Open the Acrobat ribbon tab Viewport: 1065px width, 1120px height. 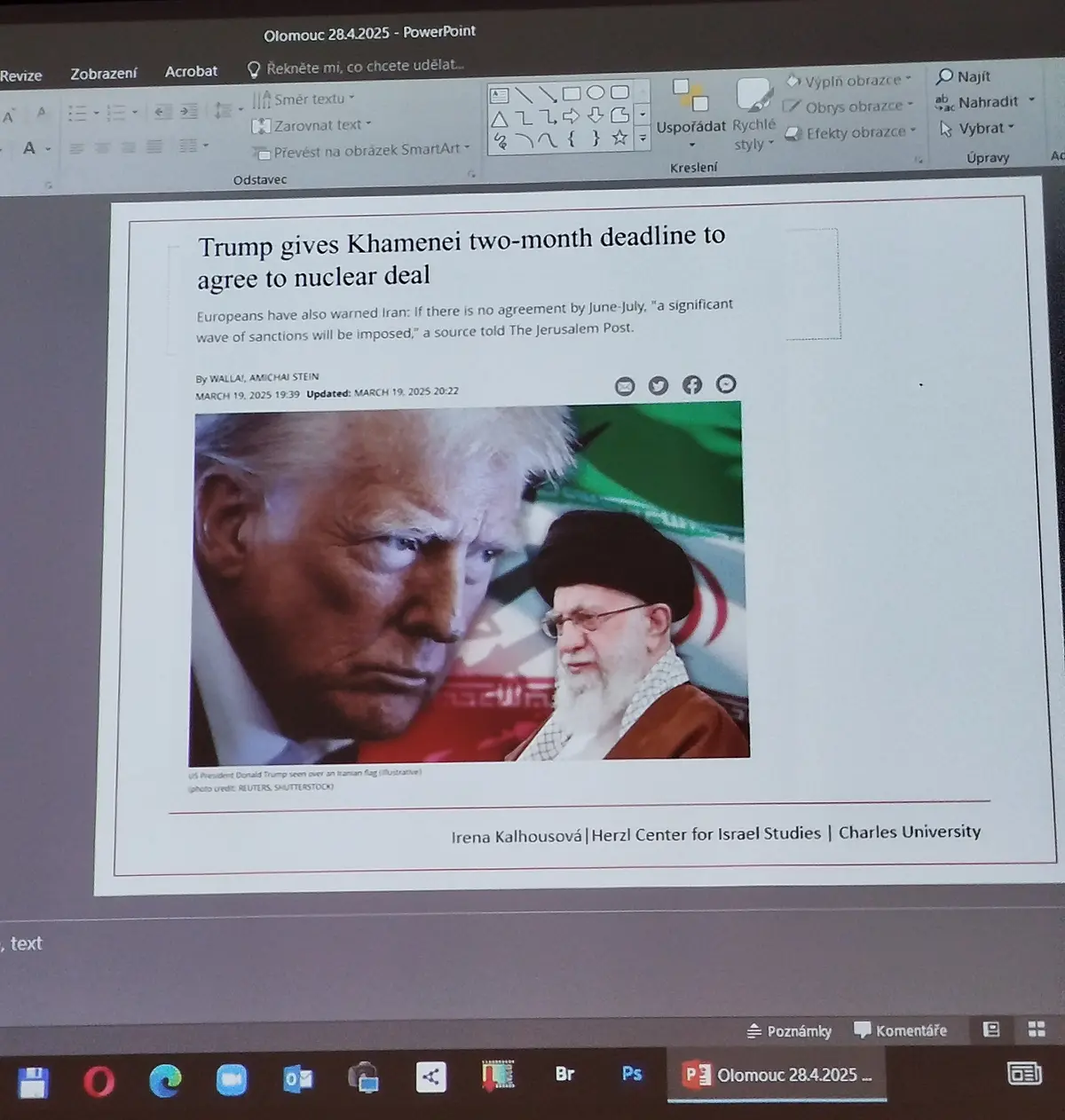coord(191,72)
